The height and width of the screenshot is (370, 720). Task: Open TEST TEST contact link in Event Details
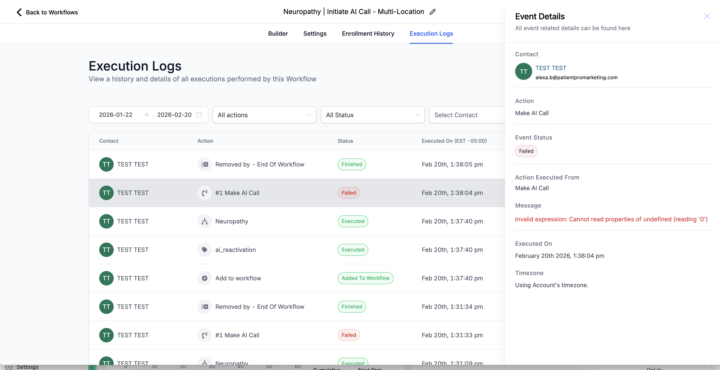(x=551, y=68)
